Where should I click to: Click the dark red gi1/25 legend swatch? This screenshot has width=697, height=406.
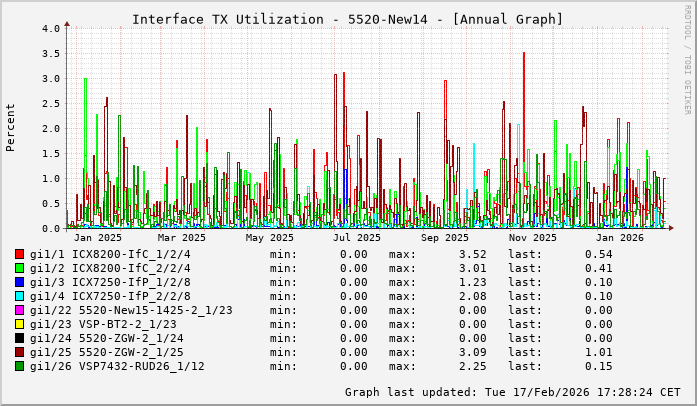(20, 352)
